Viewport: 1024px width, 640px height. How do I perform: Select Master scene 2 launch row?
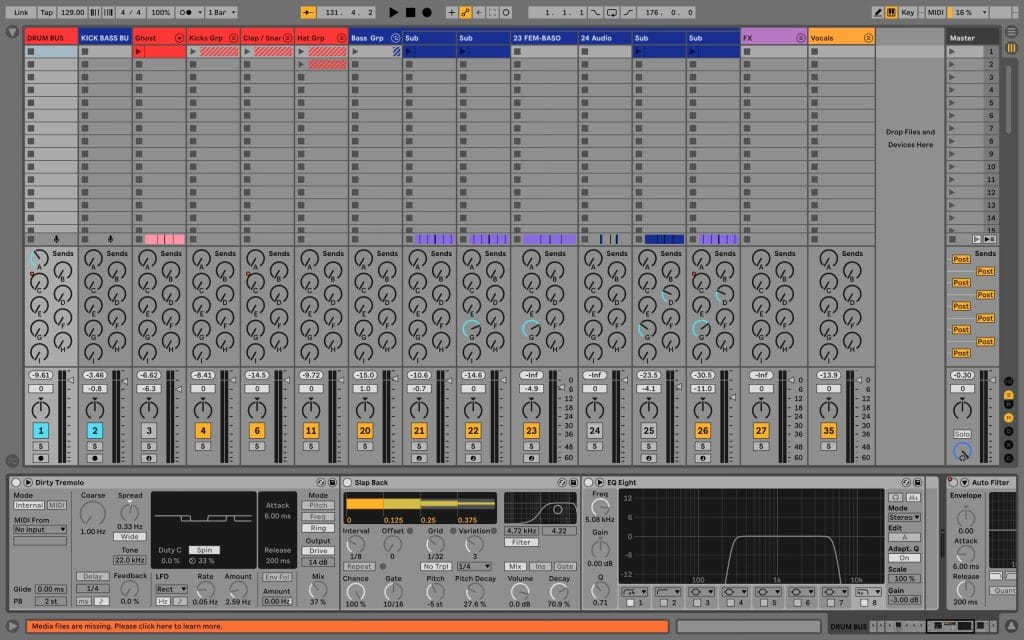(x=972, y=64)
